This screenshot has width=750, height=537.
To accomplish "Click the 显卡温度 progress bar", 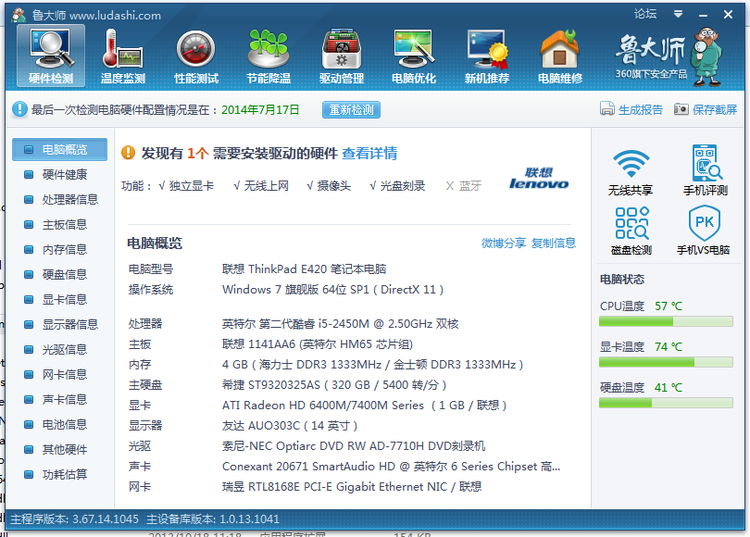I will (666, 362).
